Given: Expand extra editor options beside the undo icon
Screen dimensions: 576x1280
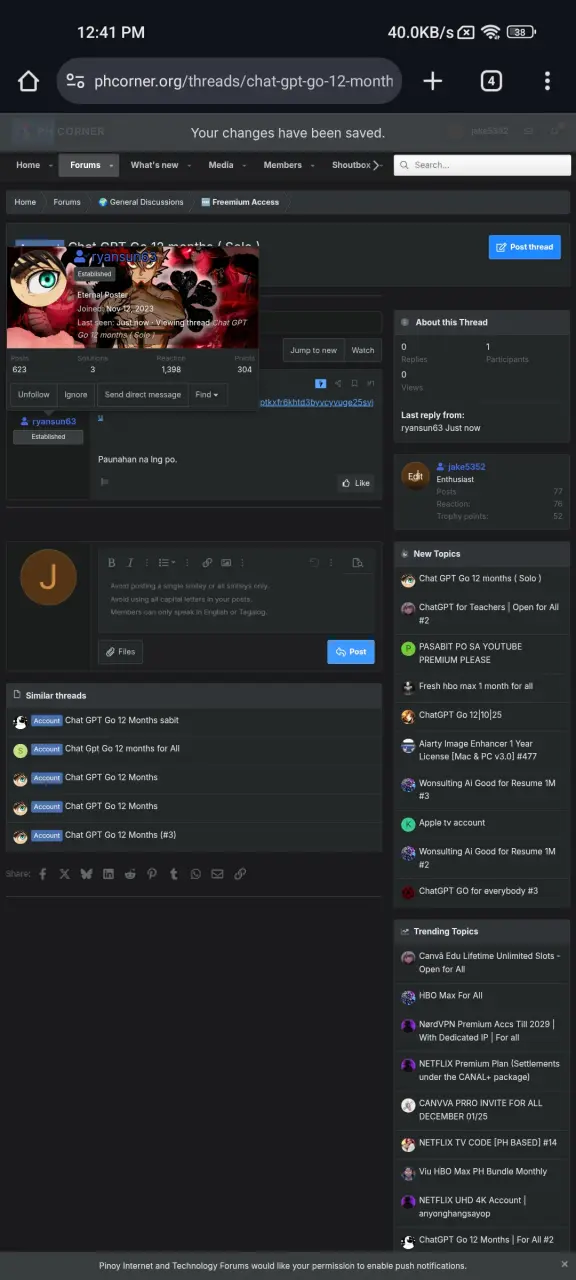Looking at the screenshot, I should coord(331,563).
